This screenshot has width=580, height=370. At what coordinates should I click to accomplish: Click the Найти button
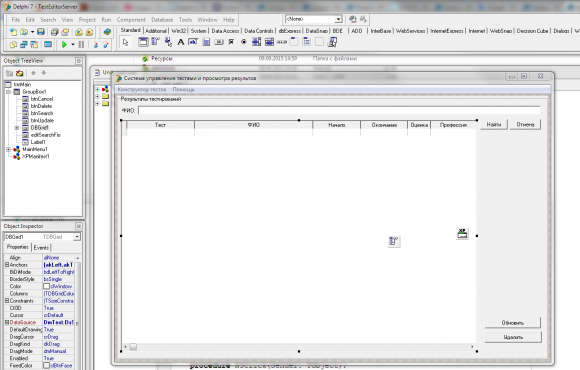pyautogui.click(x=494, y=125)
